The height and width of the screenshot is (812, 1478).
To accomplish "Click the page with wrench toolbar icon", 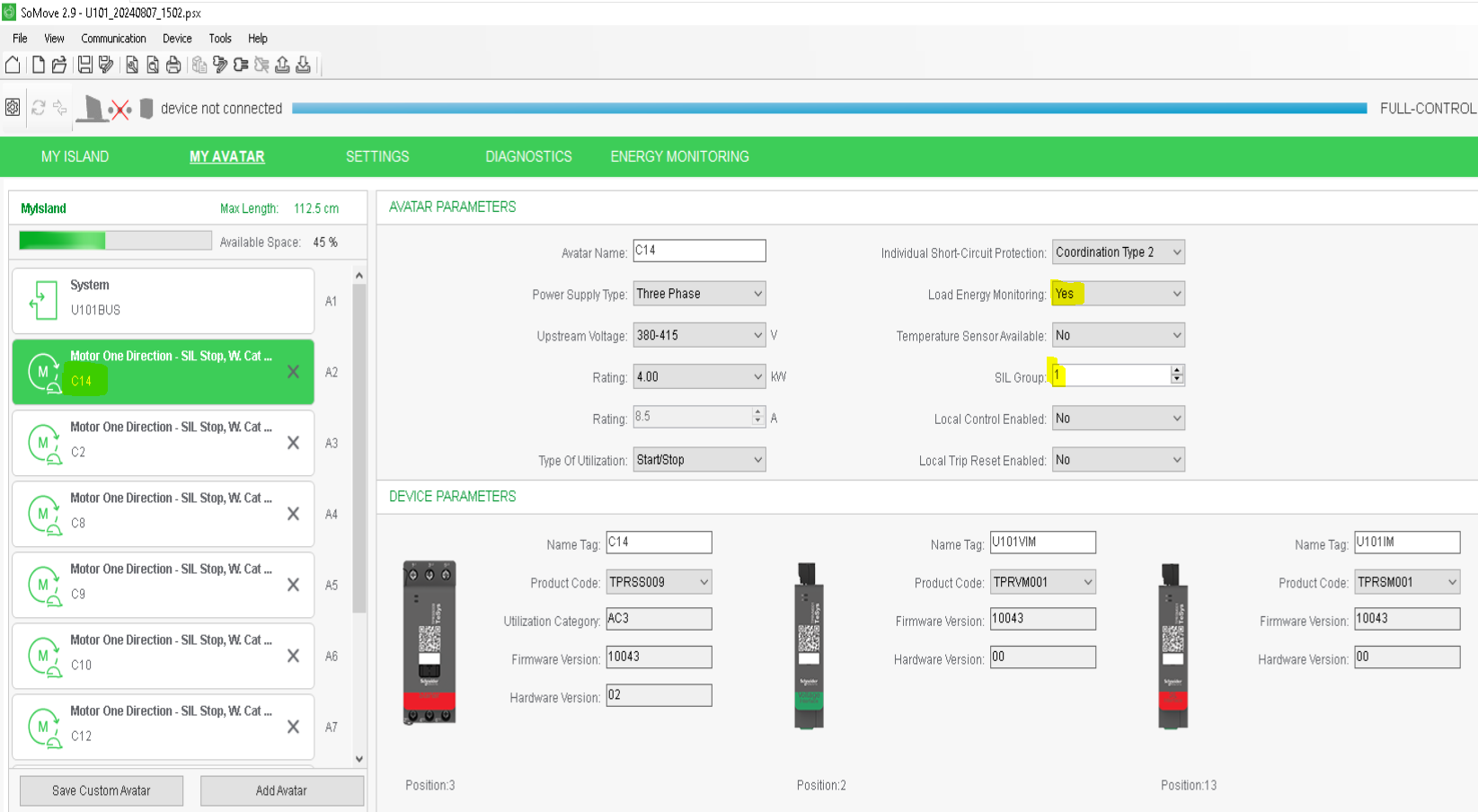I will pos(132,65).
